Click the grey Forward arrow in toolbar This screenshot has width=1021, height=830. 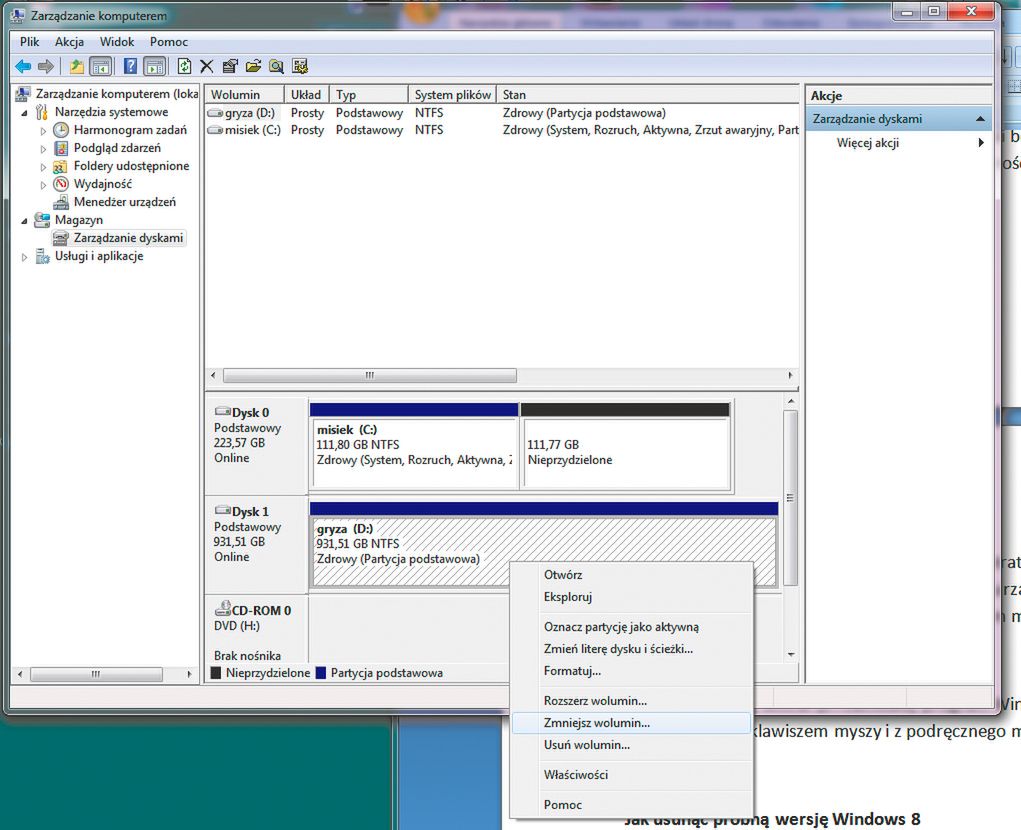(x=46, y=66)
